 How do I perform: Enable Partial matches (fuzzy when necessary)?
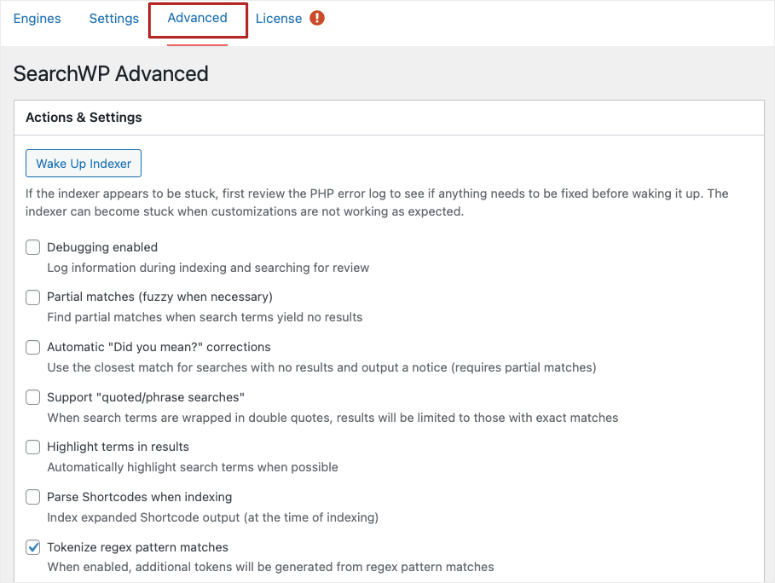(33, 297)
